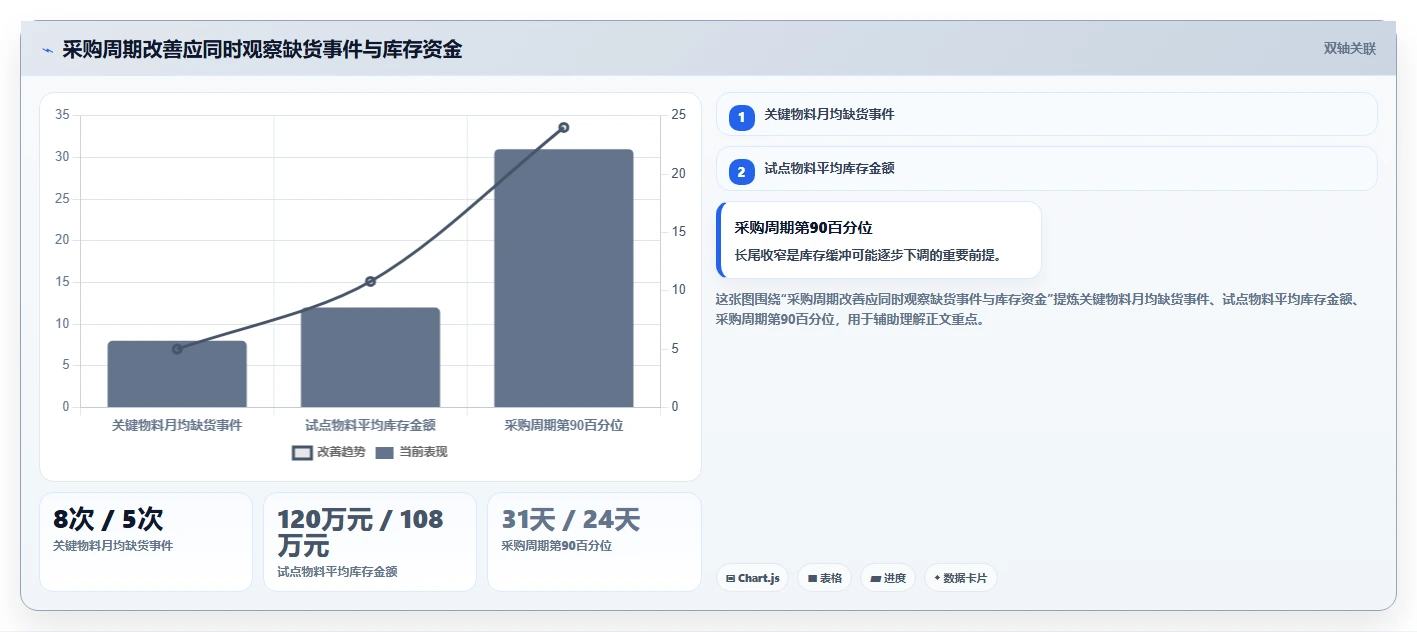Click the right axis value 25
The width and height of the screenshot is (1417, 632).
click(678, 115)
